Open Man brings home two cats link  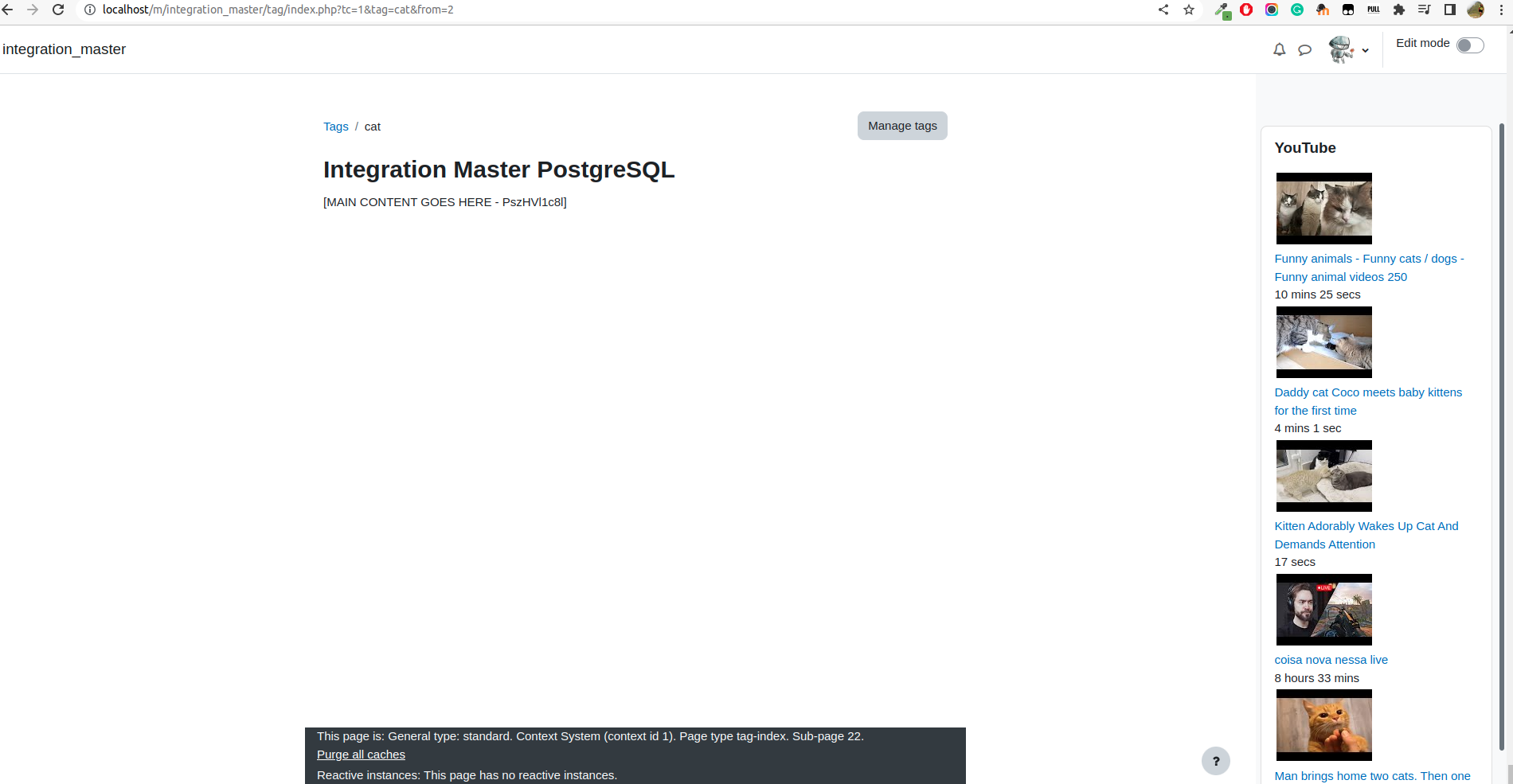1372,776
